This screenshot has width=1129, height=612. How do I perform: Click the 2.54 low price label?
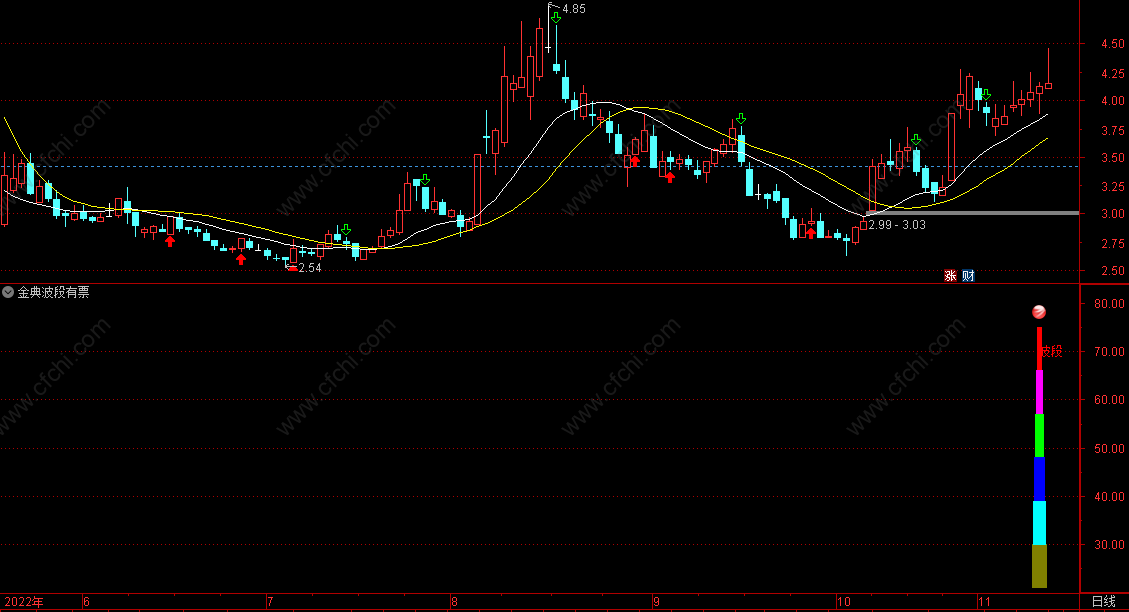click(310, 268)
